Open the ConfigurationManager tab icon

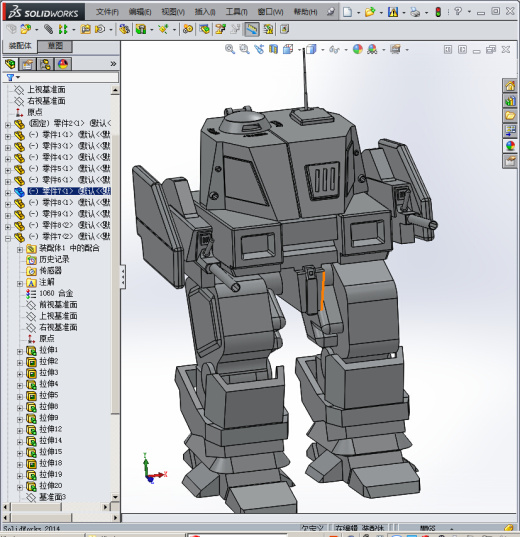tap(45, 64)
